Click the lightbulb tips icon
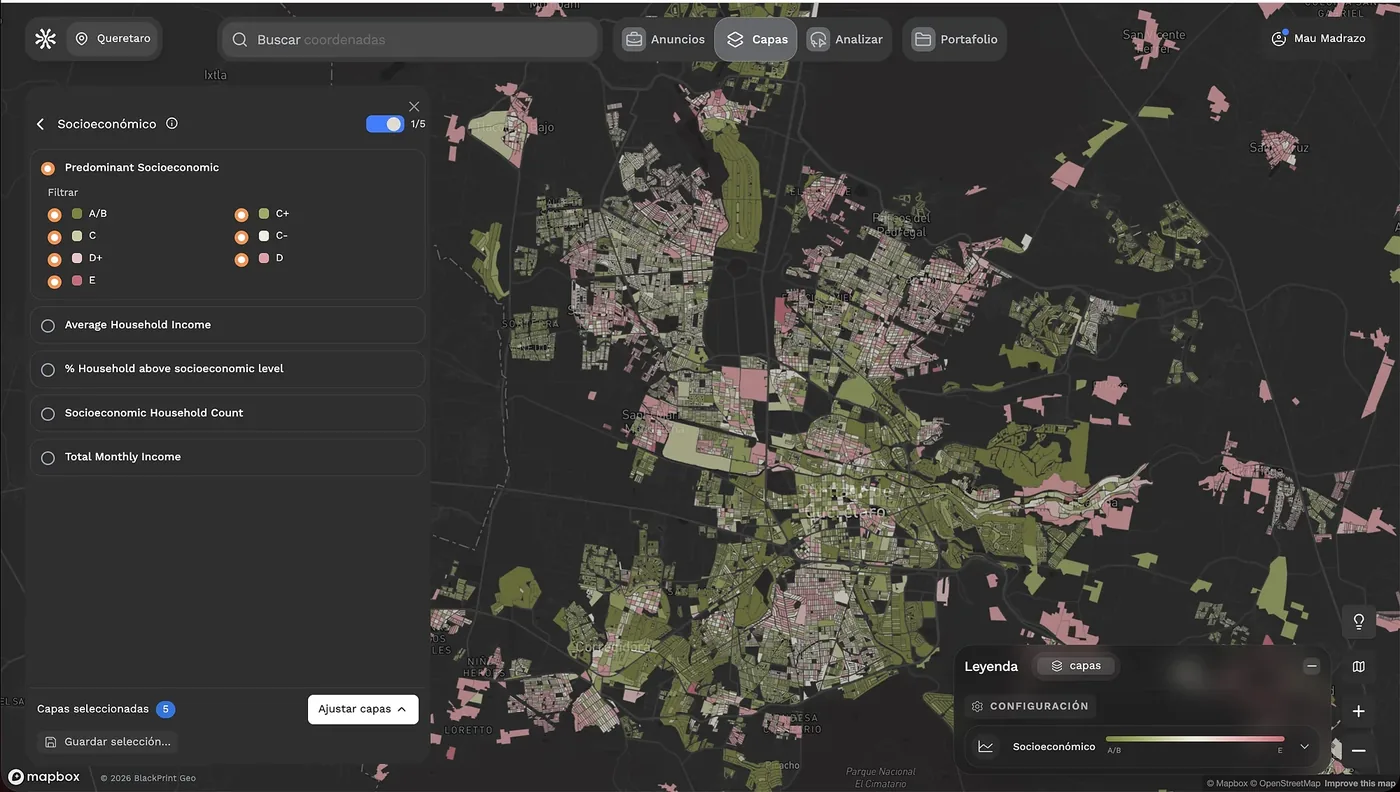 click(x=1359, y=621)
